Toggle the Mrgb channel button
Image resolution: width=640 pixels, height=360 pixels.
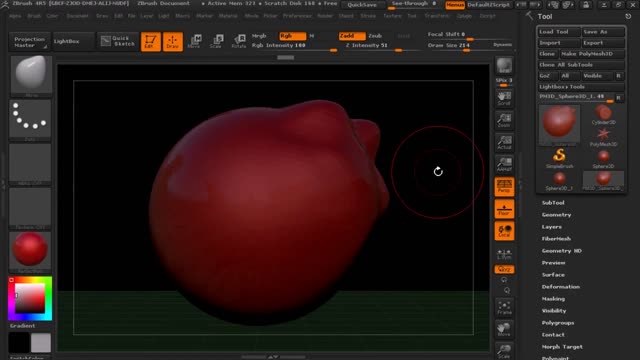259,36
